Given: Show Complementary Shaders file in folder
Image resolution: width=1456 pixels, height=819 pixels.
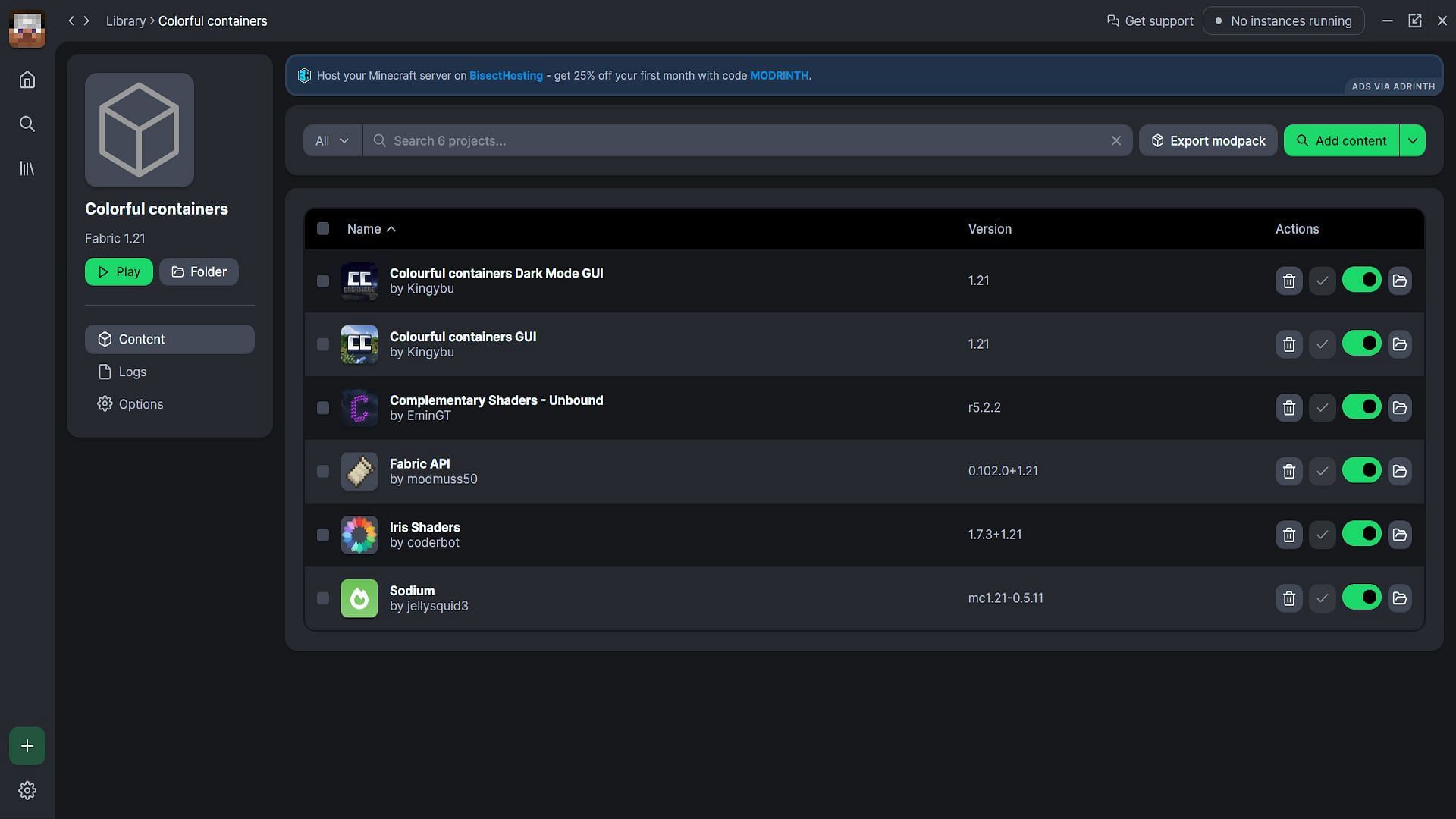Looking at the screenshot, I should coord(1399,408).
